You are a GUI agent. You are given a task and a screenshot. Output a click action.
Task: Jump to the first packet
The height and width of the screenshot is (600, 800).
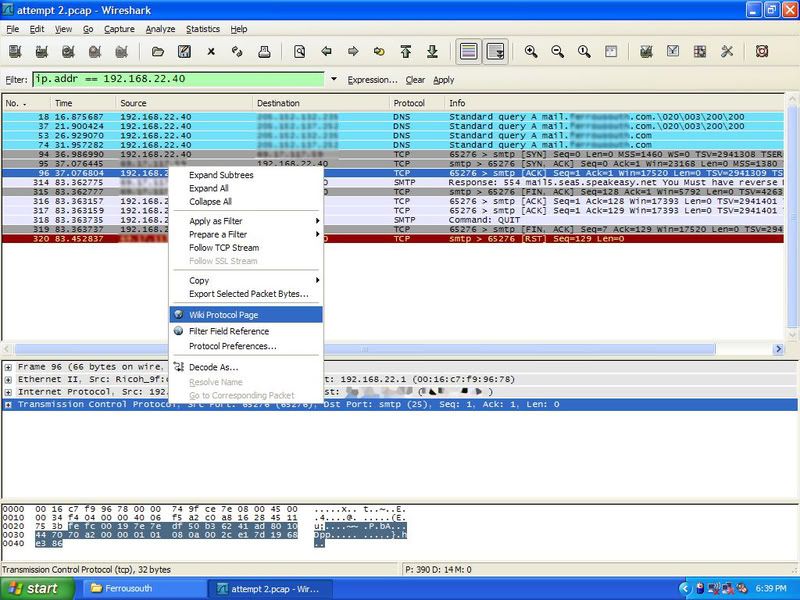406,51
